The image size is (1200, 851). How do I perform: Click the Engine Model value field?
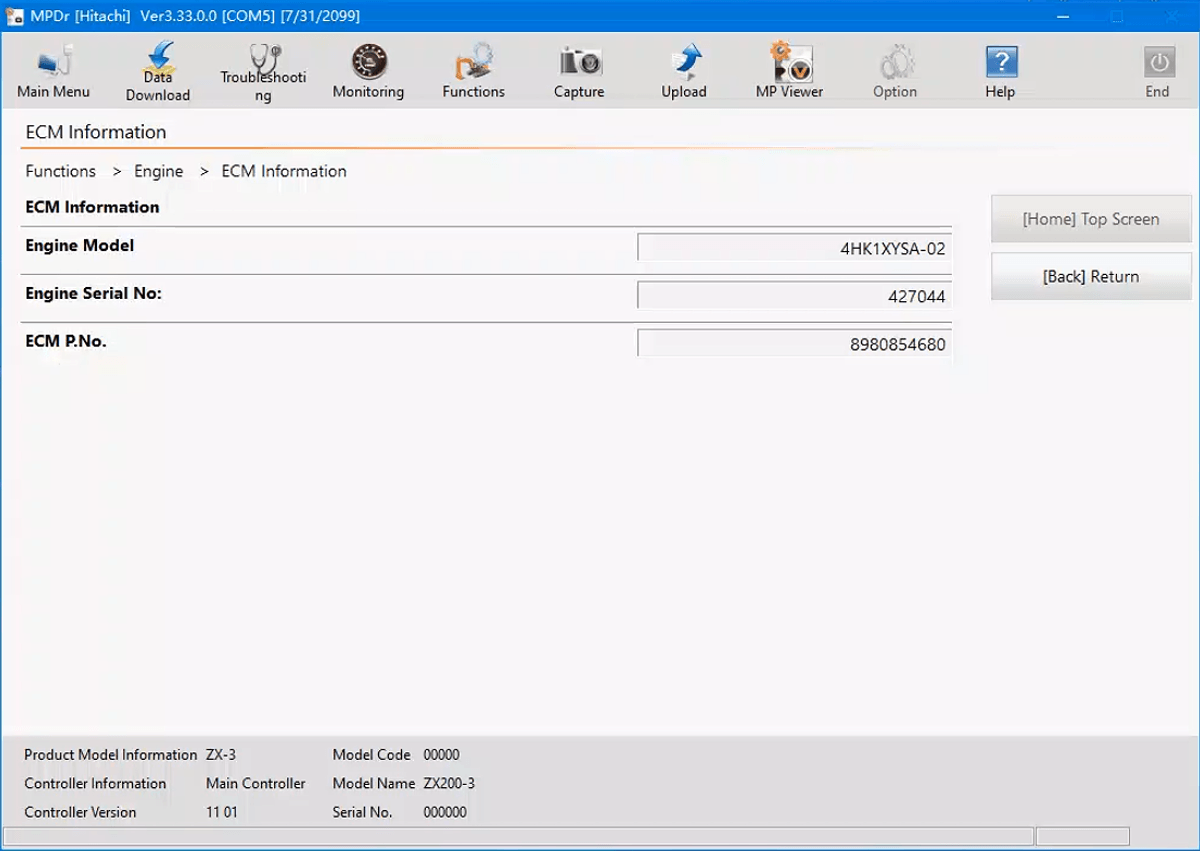794,248
